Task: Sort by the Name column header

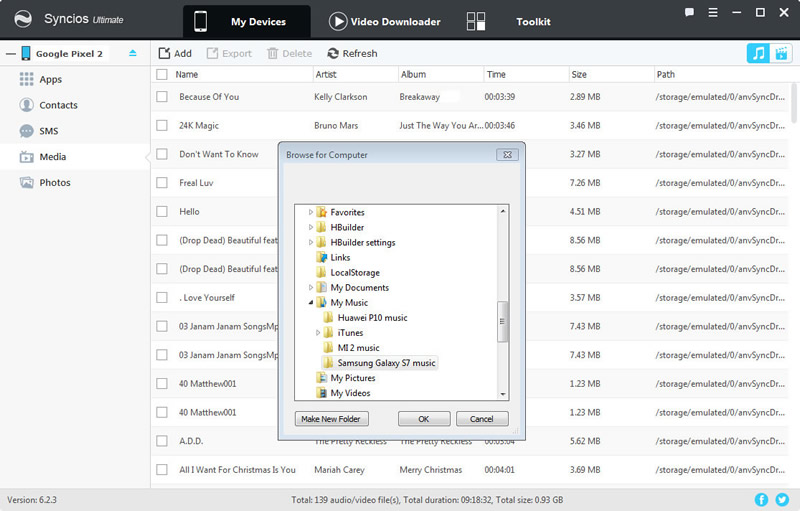Action: click(187, 74)
